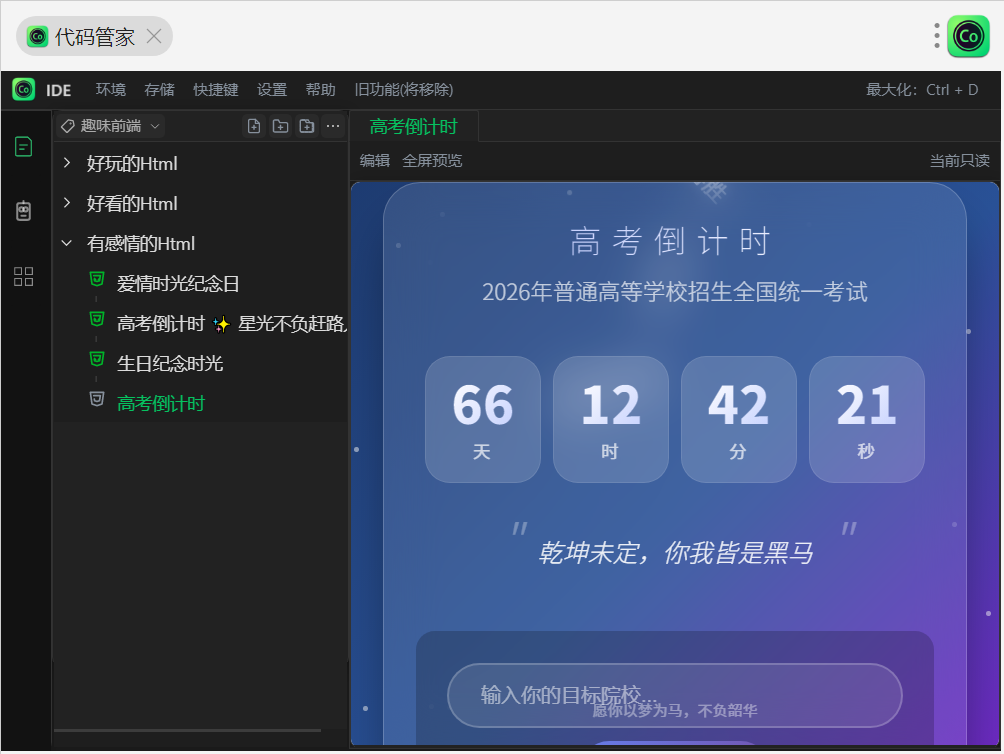
Task: Open the grid apps sidebar icon
Action: pyautogui.click(x=23, y=277)
